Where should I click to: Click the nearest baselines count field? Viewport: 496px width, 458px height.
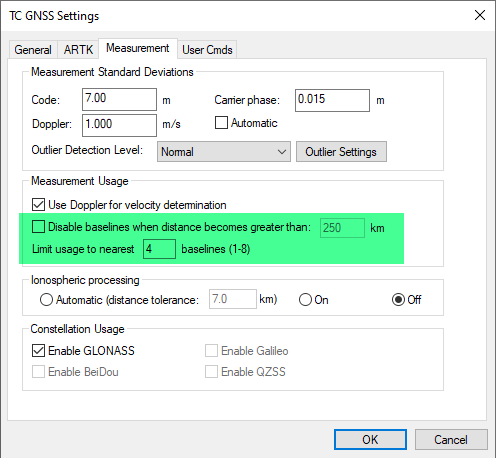159,249
